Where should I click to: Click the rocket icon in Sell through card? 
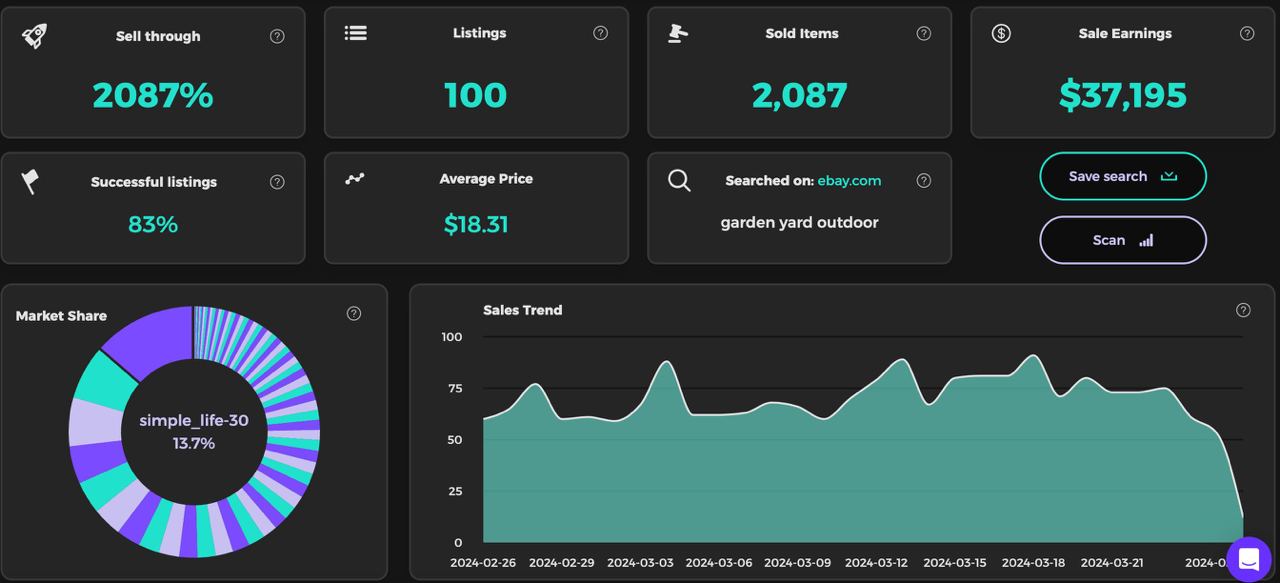tap(34, 36)
